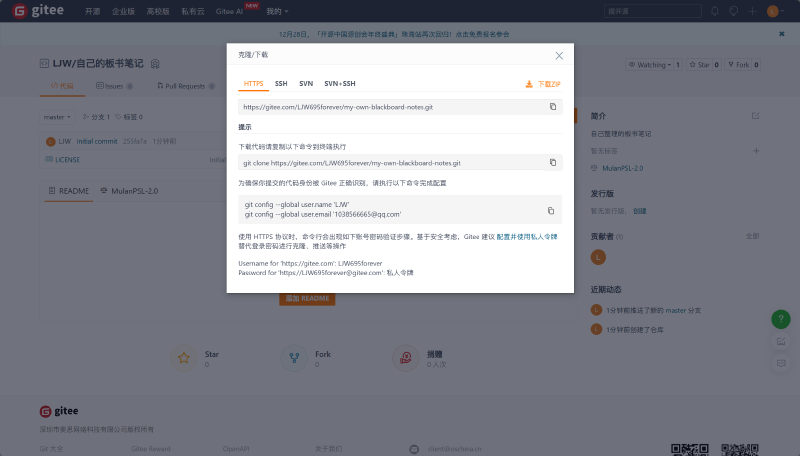Click the footer email address
The image size is (800, 456).
point(454,449)
